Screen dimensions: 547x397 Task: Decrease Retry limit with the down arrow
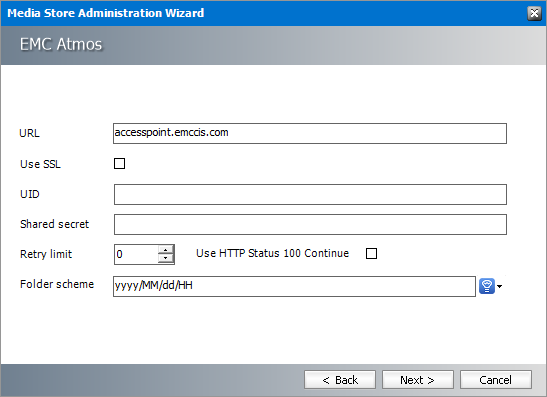166,259
